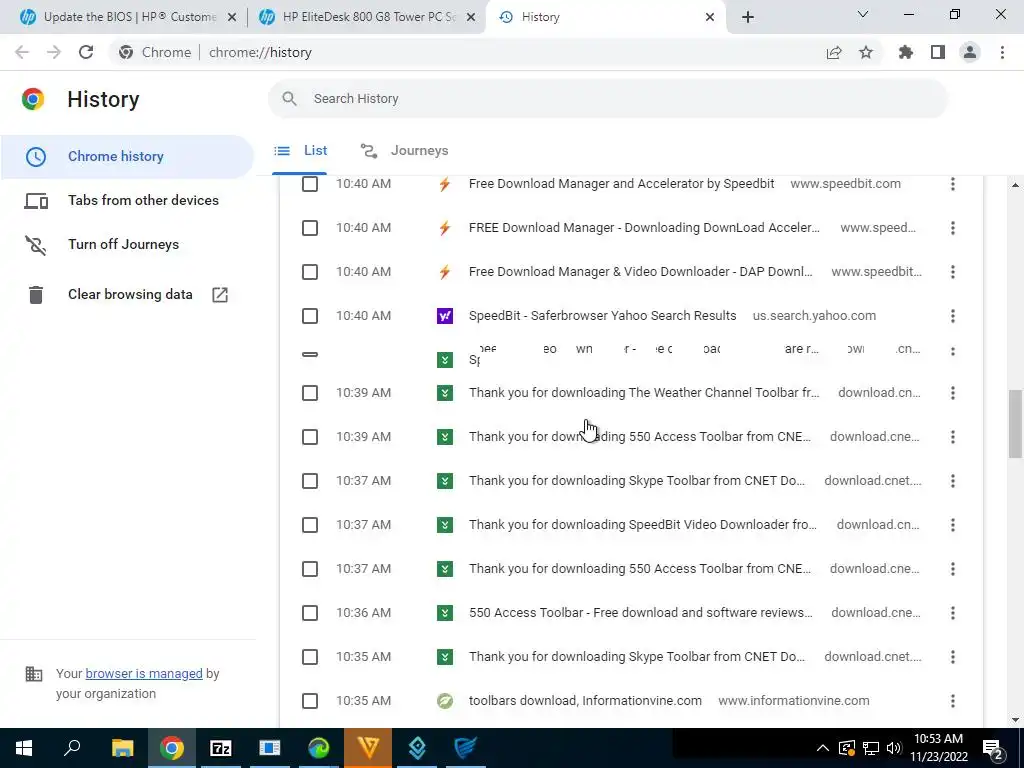Click CNET favicon on 10:35 AM Skype Toolbar row
Viewport: 1024px width, 768px height.
pos(445,657)
